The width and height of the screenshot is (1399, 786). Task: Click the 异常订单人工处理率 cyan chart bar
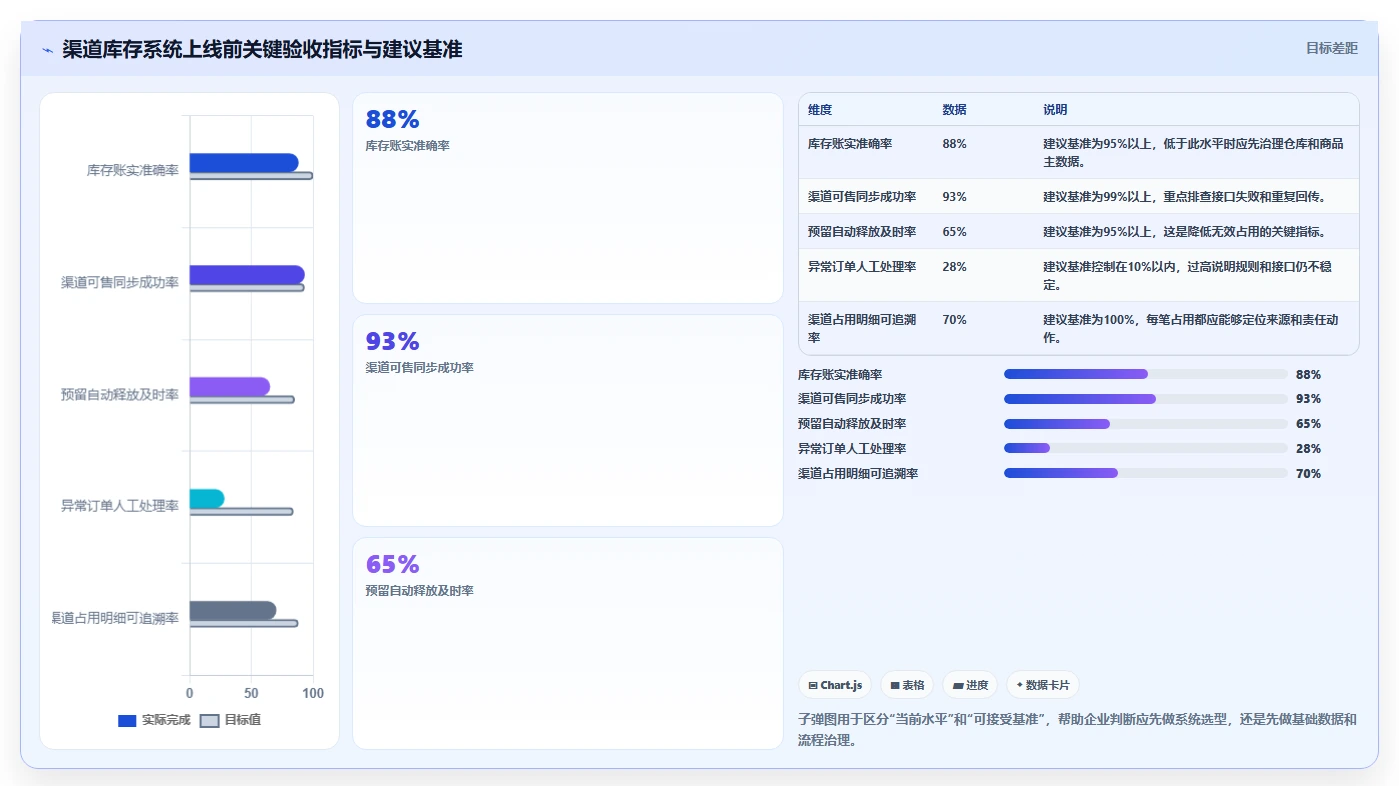[x=207, y=499]
